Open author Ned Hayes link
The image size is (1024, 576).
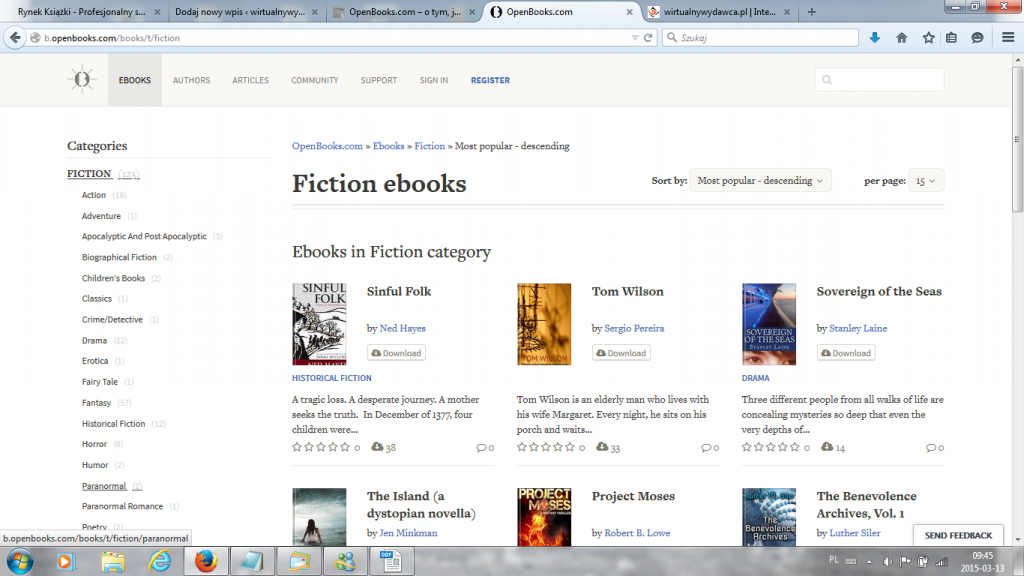click(402, 328)
